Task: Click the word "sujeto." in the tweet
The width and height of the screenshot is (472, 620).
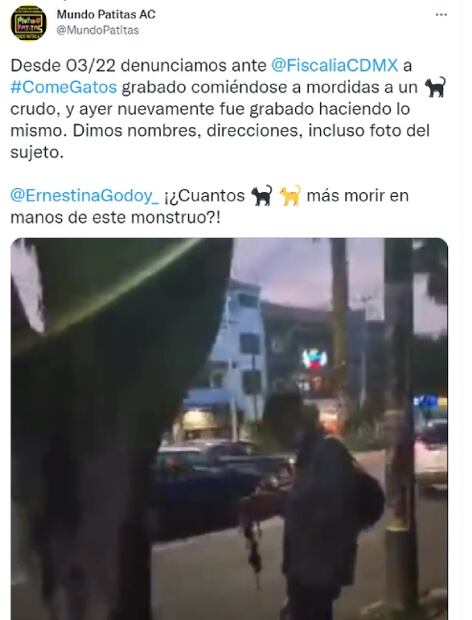Action: tap(37, 152)
